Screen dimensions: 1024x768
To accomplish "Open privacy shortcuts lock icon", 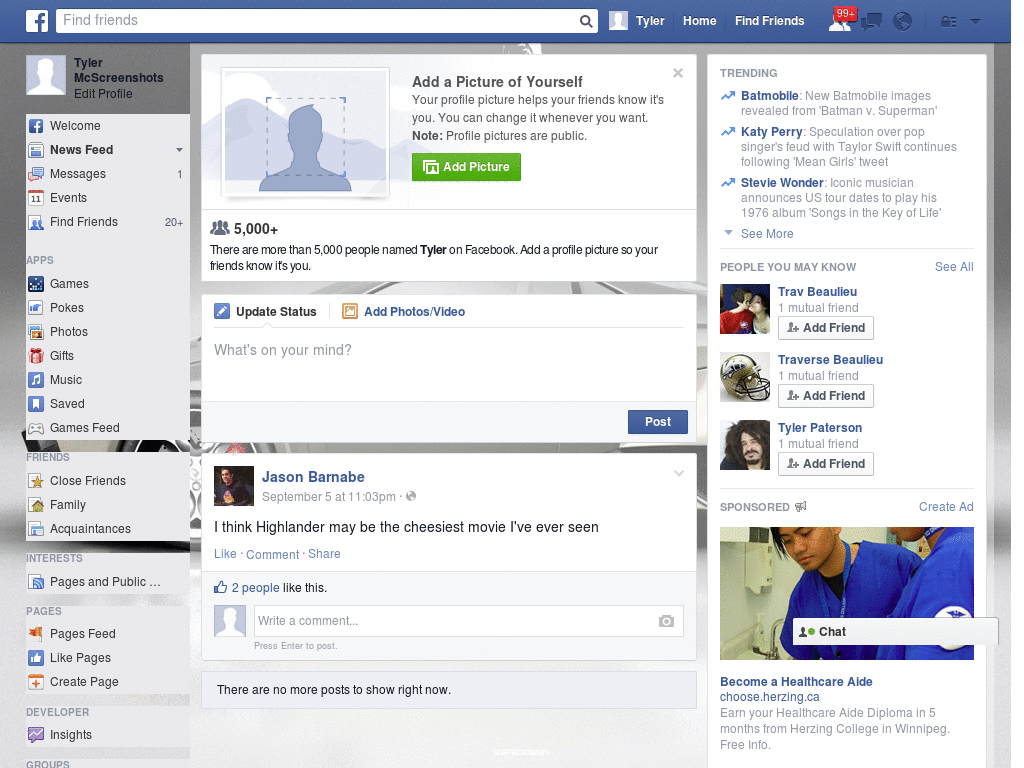I will point(948,22).
